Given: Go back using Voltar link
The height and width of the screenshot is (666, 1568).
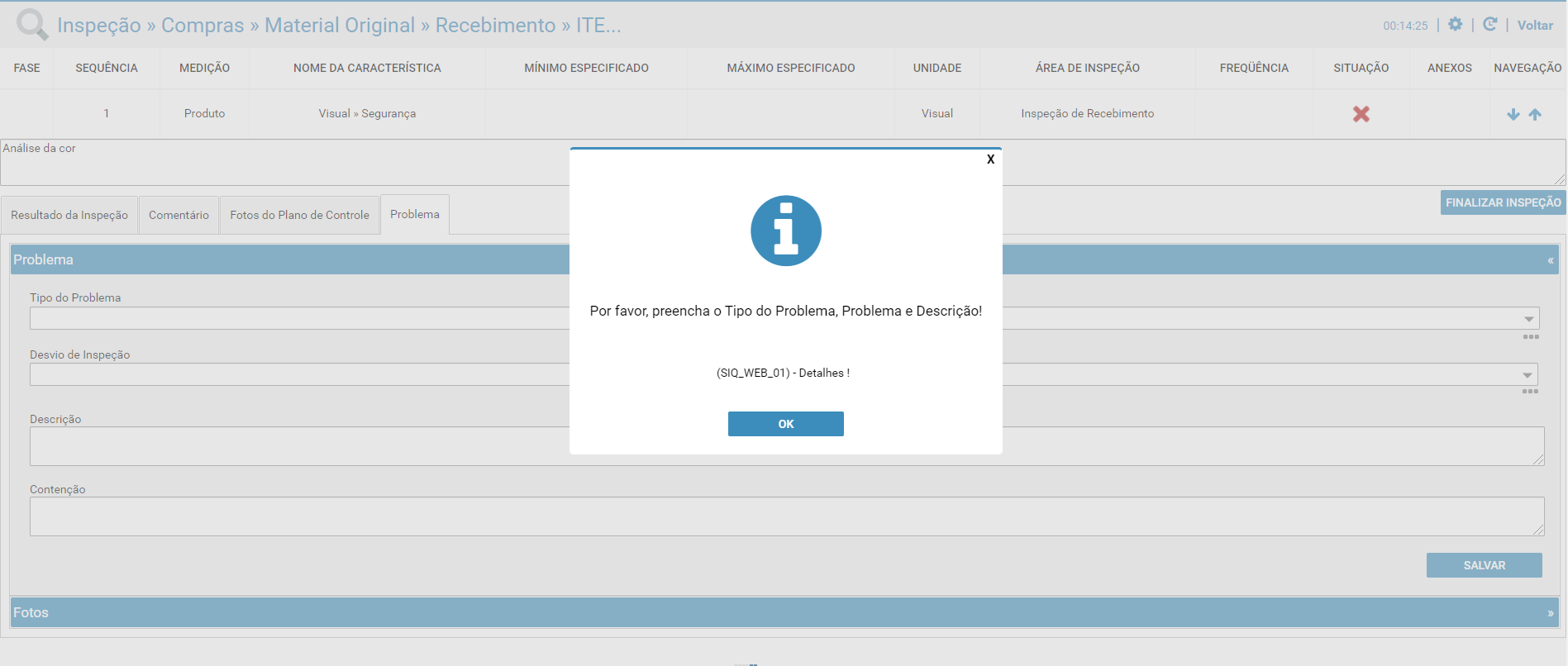Looking at the screenshot, I should click(x=1535, y=26).
